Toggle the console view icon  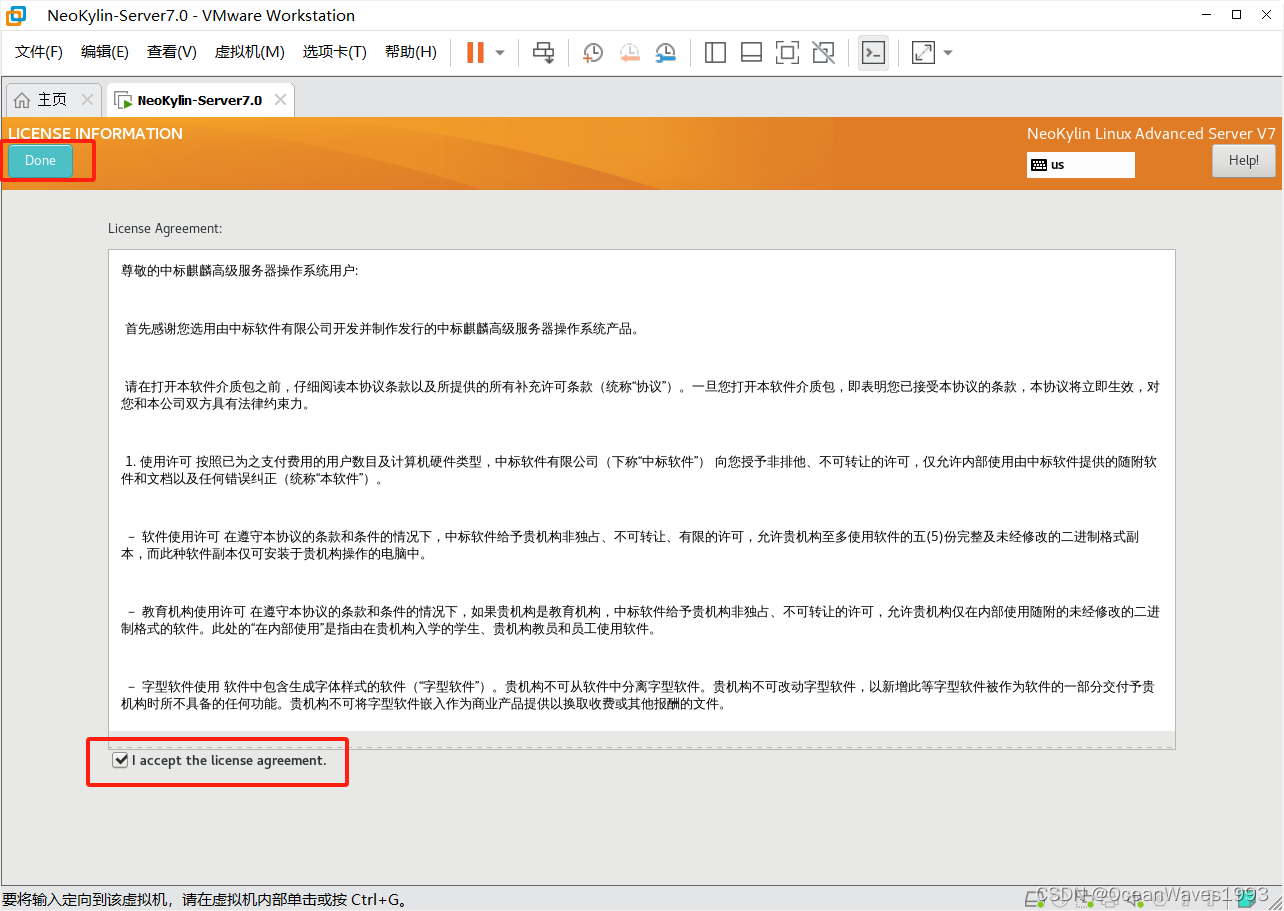pos(873,52)
